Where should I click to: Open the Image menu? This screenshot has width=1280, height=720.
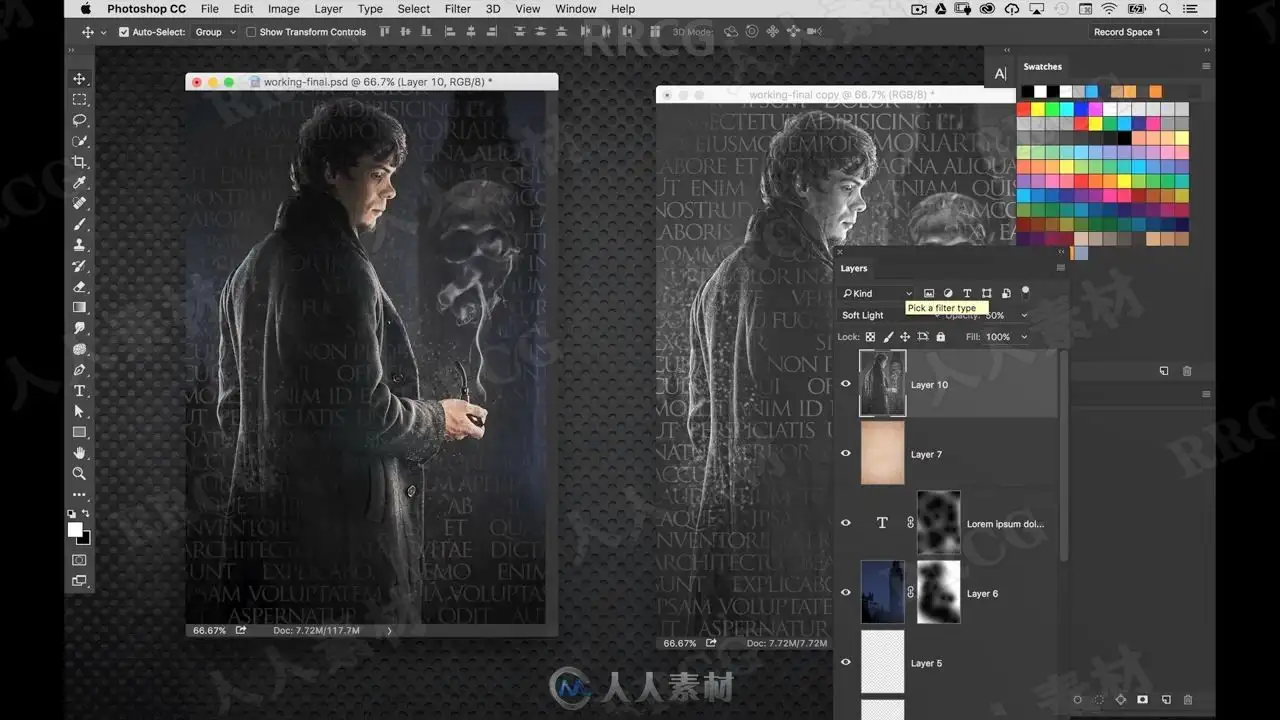(283, 9)
